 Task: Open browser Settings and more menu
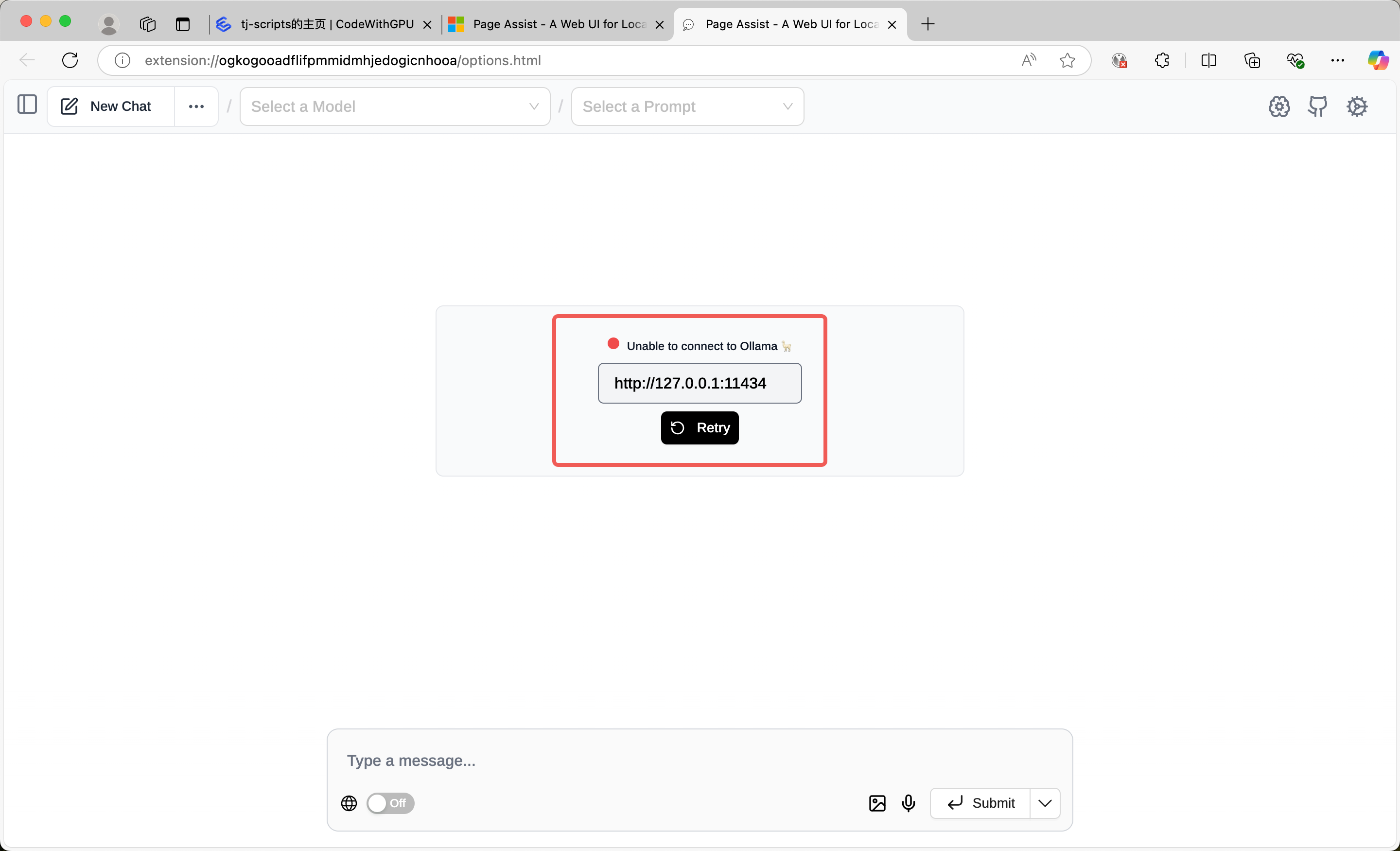tap(1337, 60)
